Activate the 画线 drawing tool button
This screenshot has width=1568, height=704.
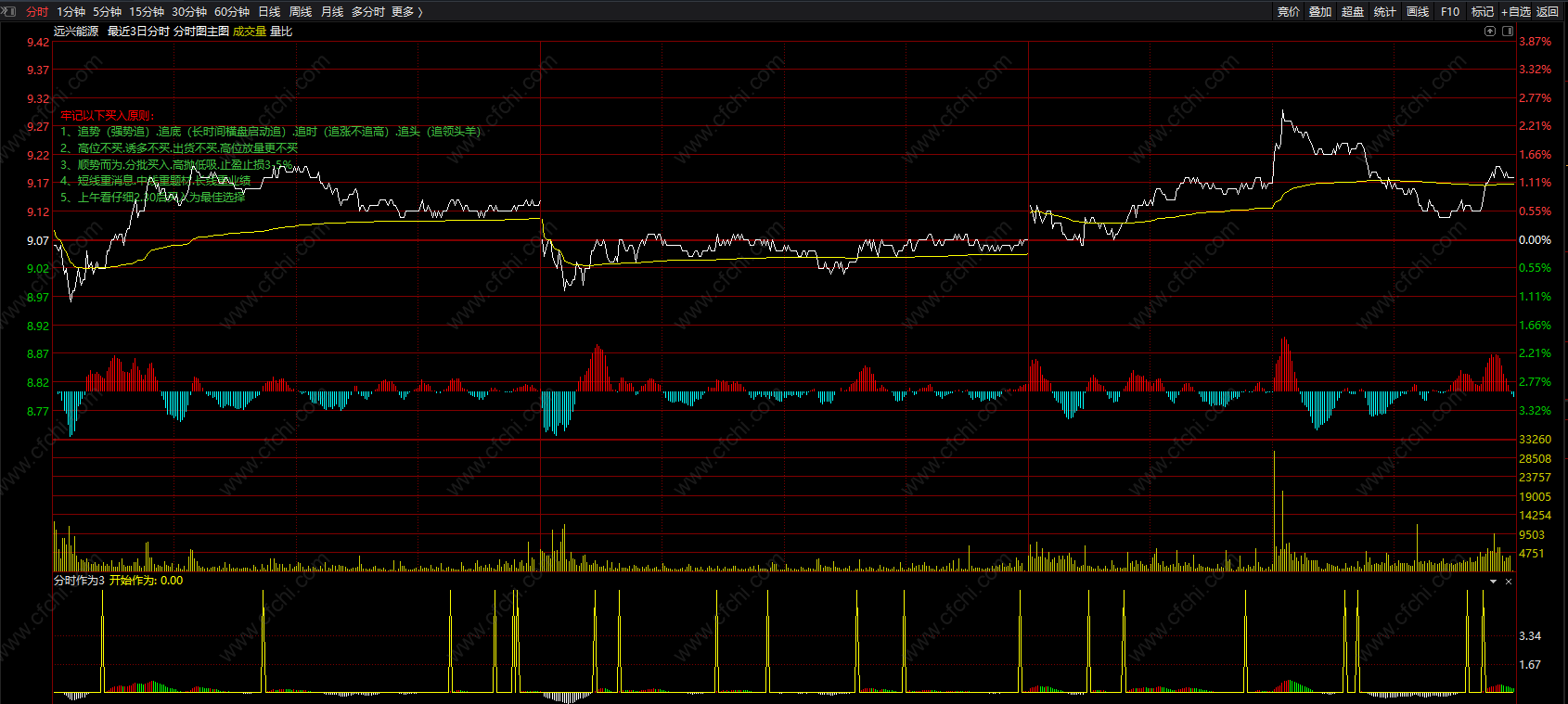coord(1418,12)
